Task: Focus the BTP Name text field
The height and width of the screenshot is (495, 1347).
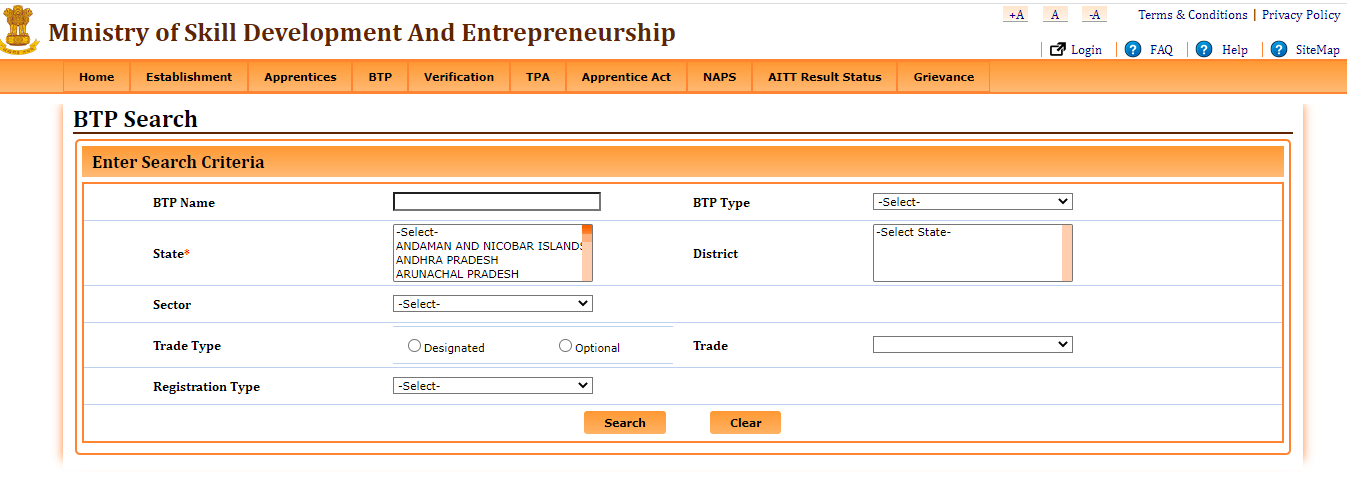Action: (x=497, y=202)
